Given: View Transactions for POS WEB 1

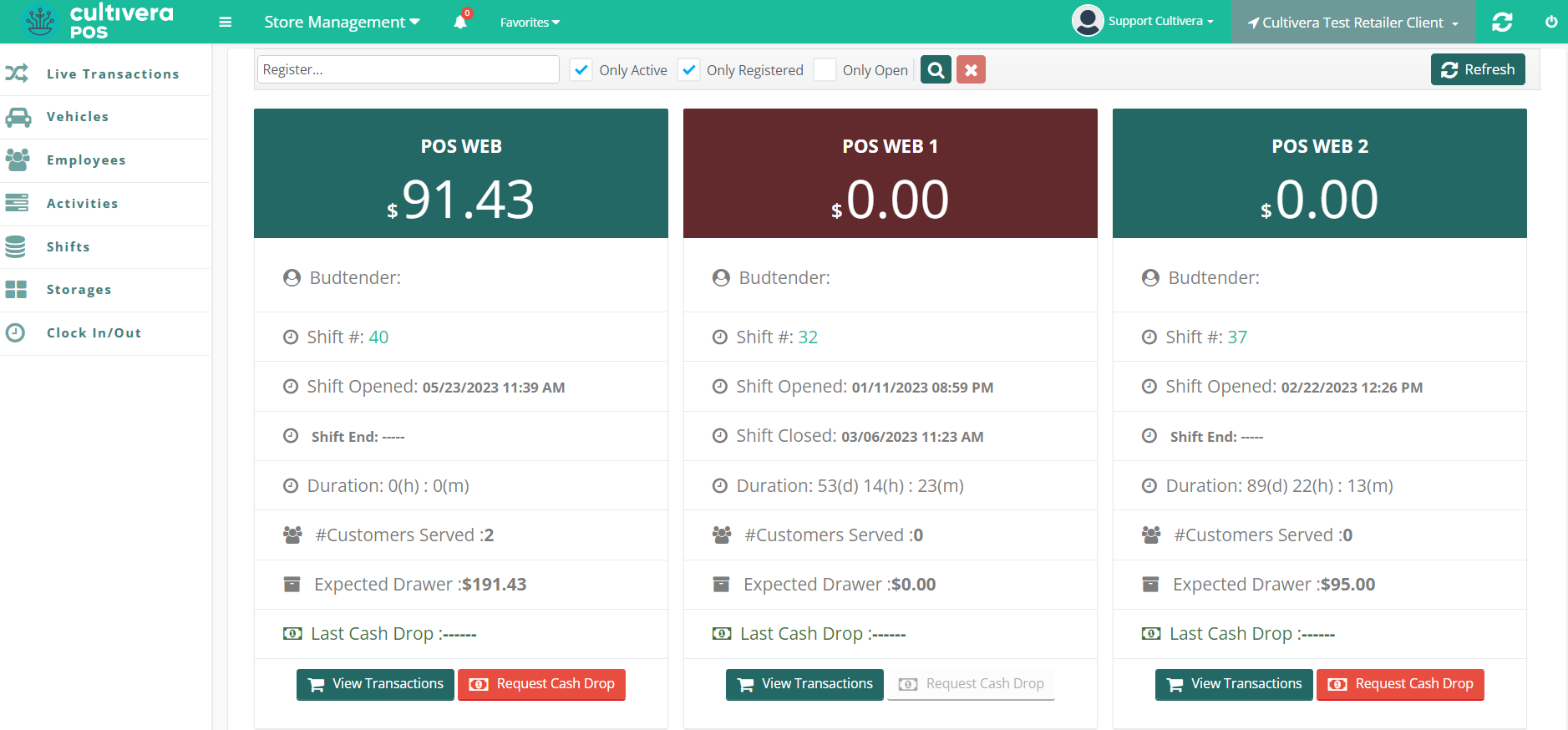Looking at the screenshot, I should pyautogui.click(x=805, y=684).
